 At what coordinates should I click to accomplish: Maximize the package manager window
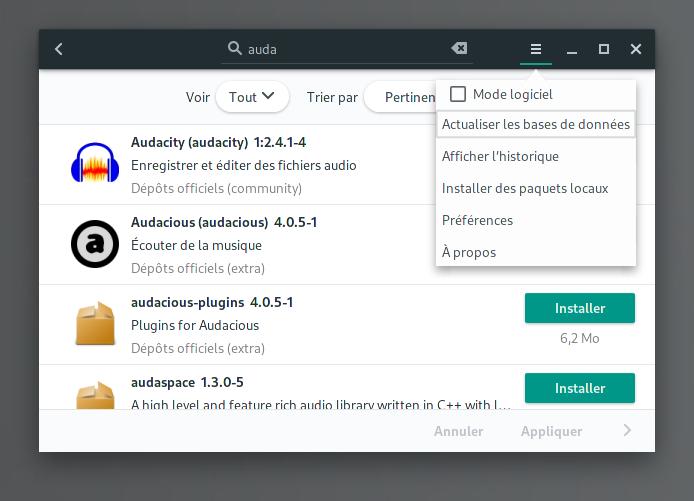[604, 49]
